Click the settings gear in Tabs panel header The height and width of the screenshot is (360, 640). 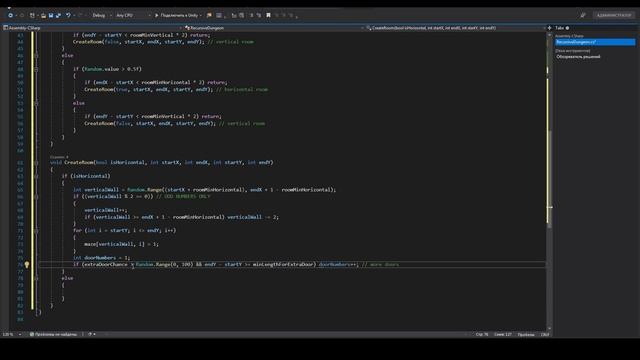567,28
